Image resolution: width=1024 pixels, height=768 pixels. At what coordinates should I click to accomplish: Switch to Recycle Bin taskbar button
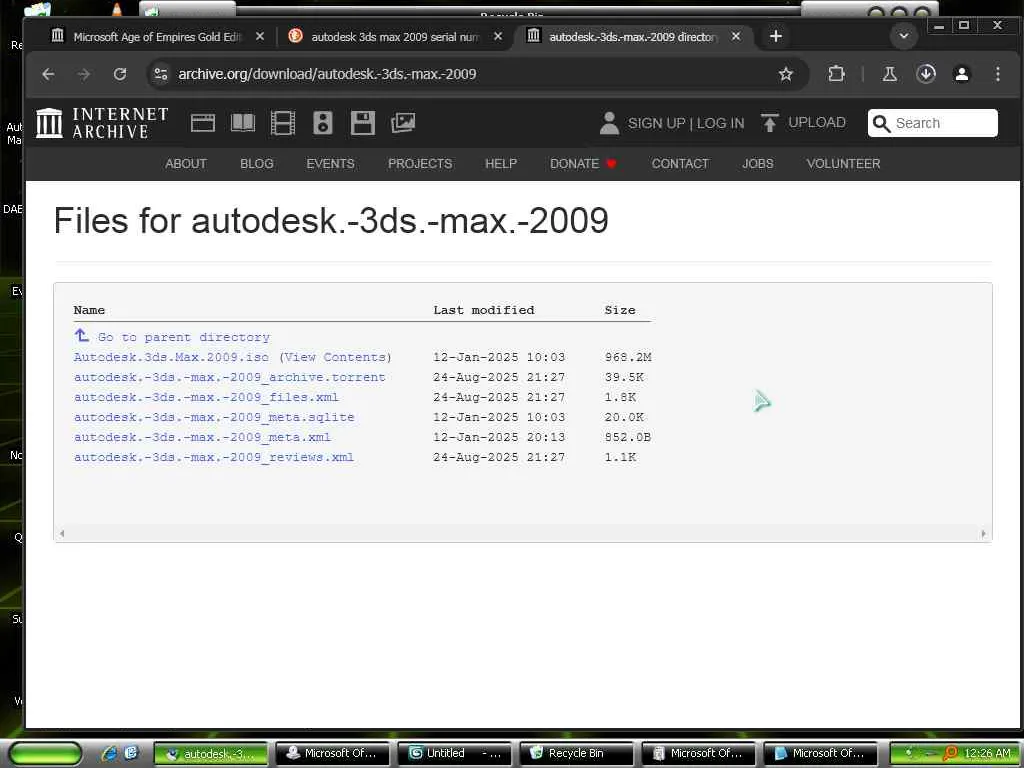click(x=577, y=754)
